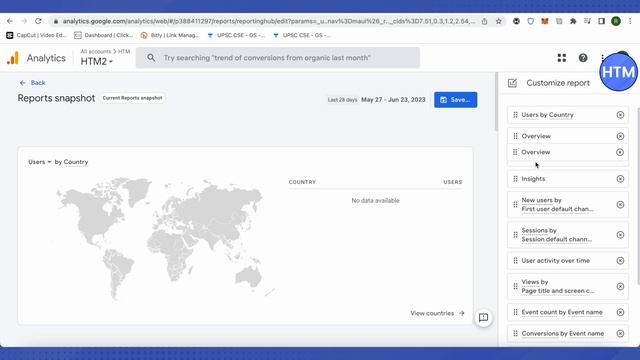
Task: Select the User activity over time card
Action: coord(568,261)
